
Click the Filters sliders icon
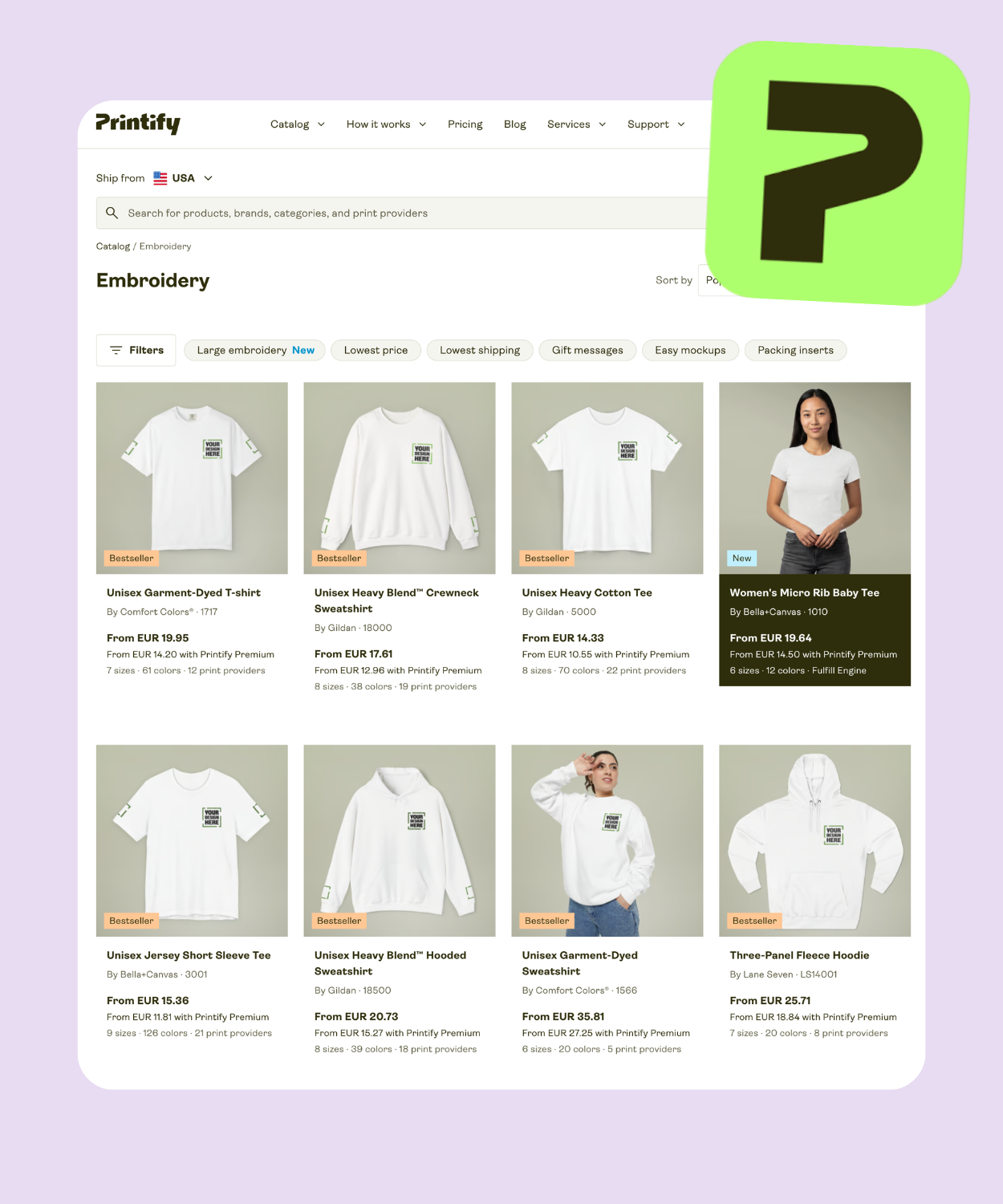tap(116, 350)
